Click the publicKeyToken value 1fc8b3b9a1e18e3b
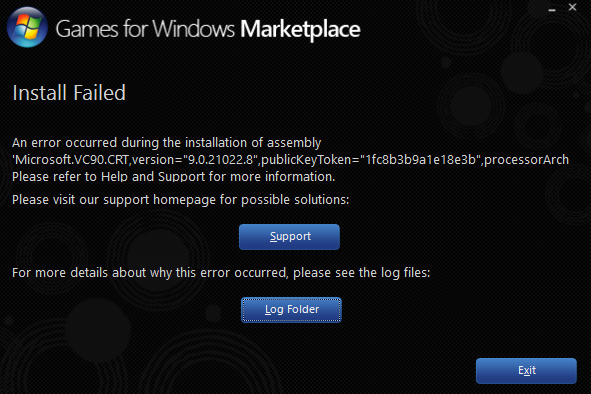This screenshot has height=394, width=591. point(422,160)
